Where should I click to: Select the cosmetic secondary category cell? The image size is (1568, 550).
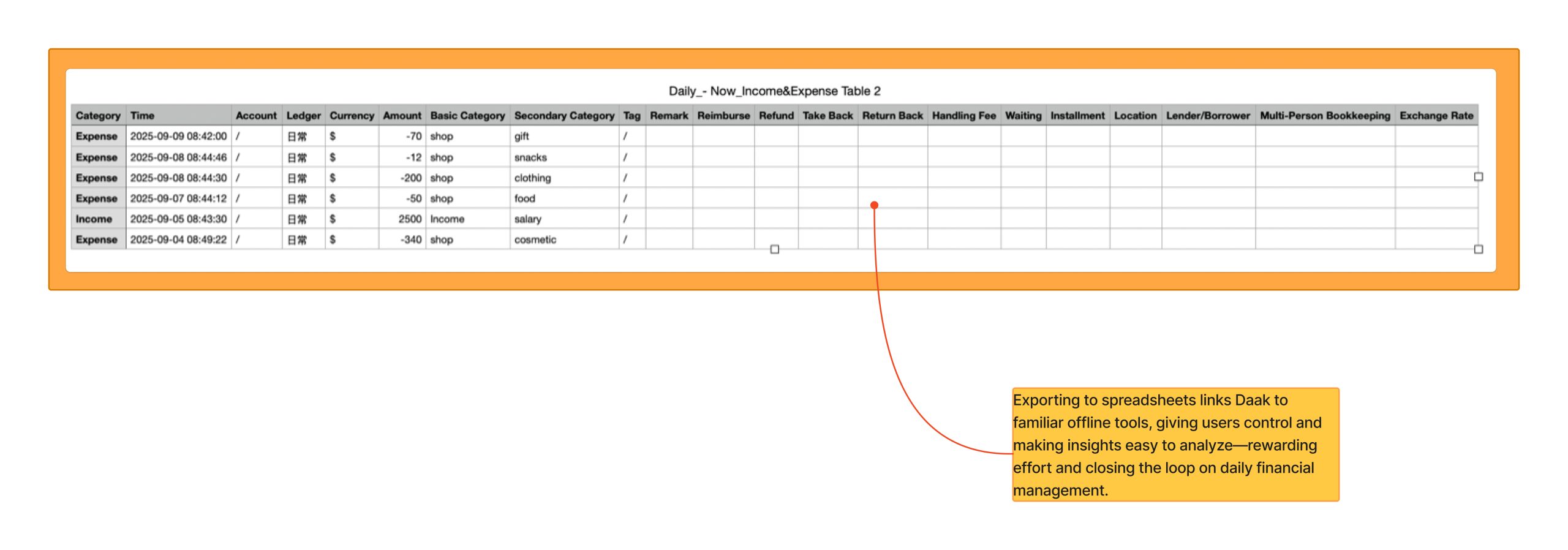[564, 239]
